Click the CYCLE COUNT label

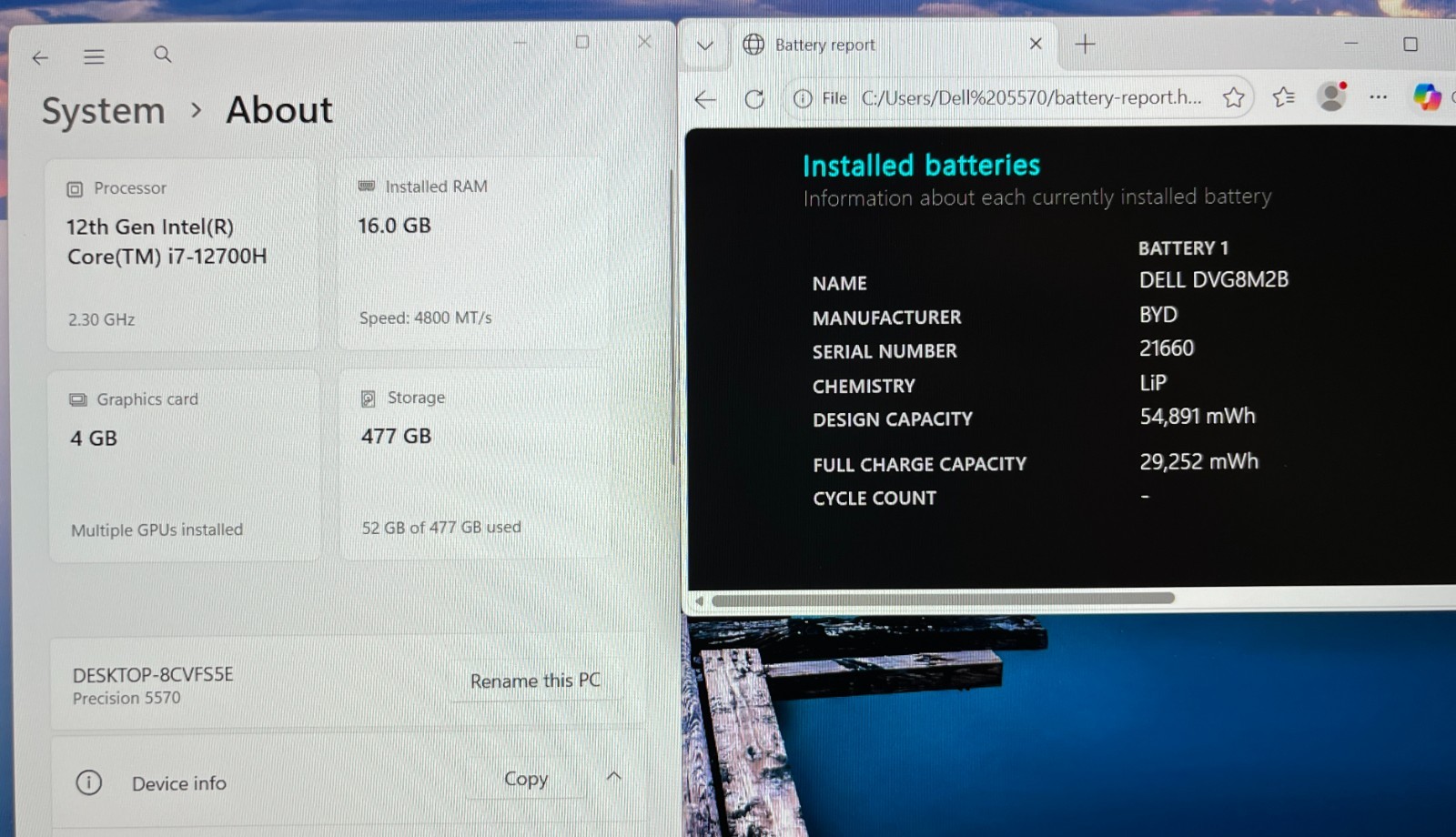pyautogui.click(x=875, y=498)
